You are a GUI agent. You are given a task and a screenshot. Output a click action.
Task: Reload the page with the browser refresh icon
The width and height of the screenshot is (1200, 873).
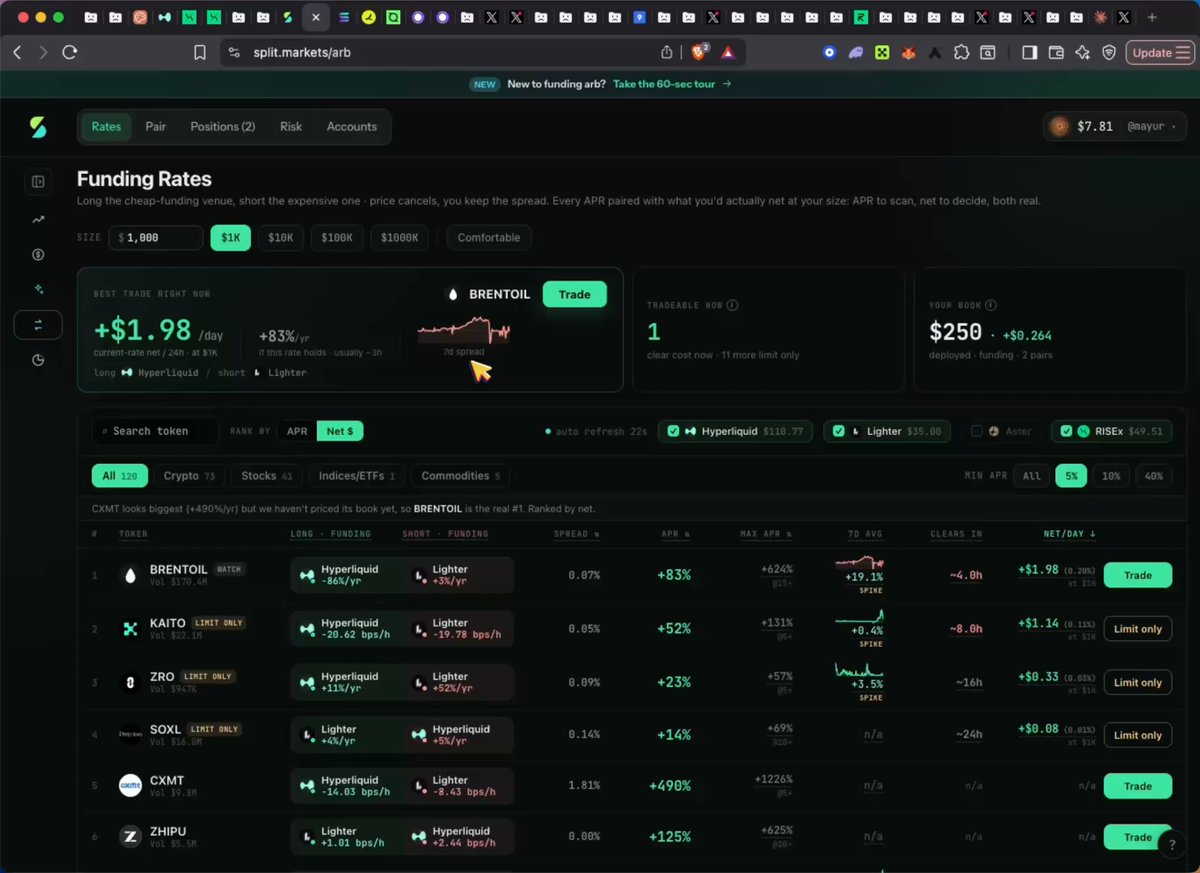(x=70, y=52)
